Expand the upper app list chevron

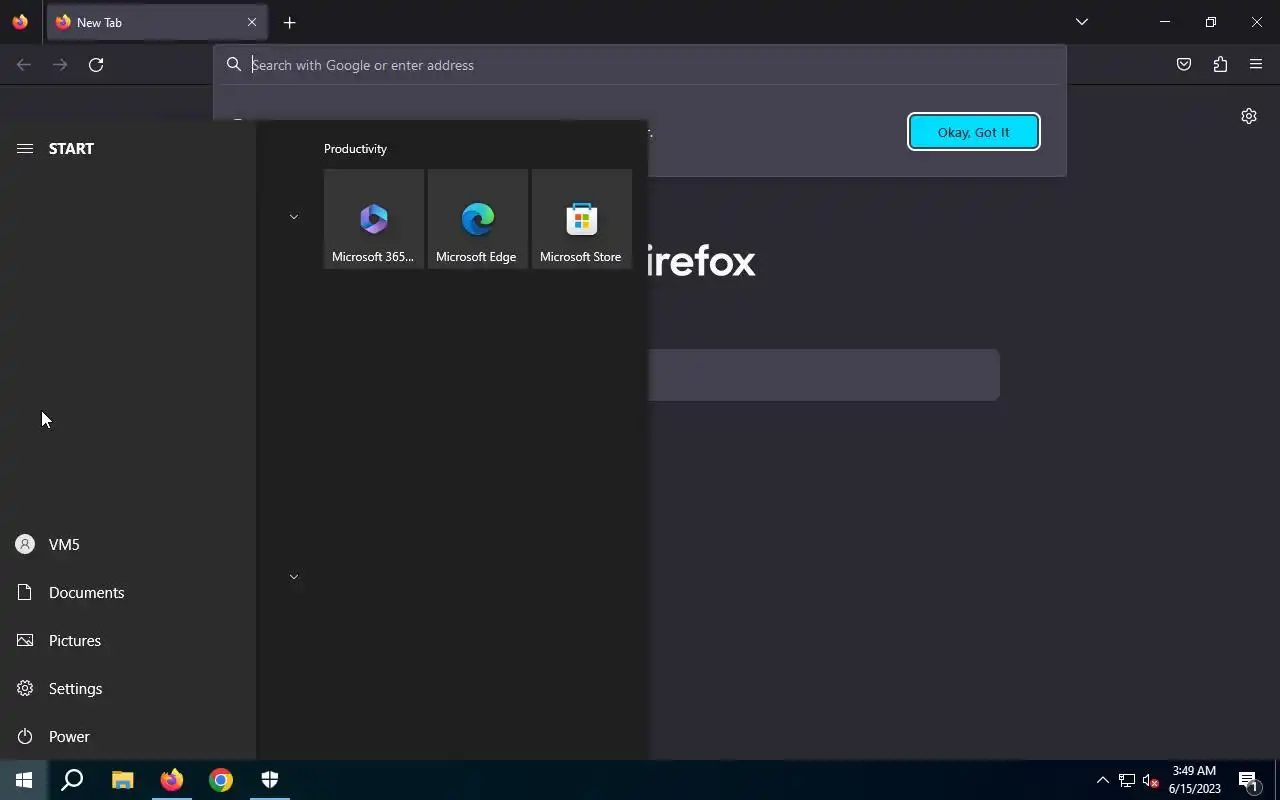[x=294, y=217]
